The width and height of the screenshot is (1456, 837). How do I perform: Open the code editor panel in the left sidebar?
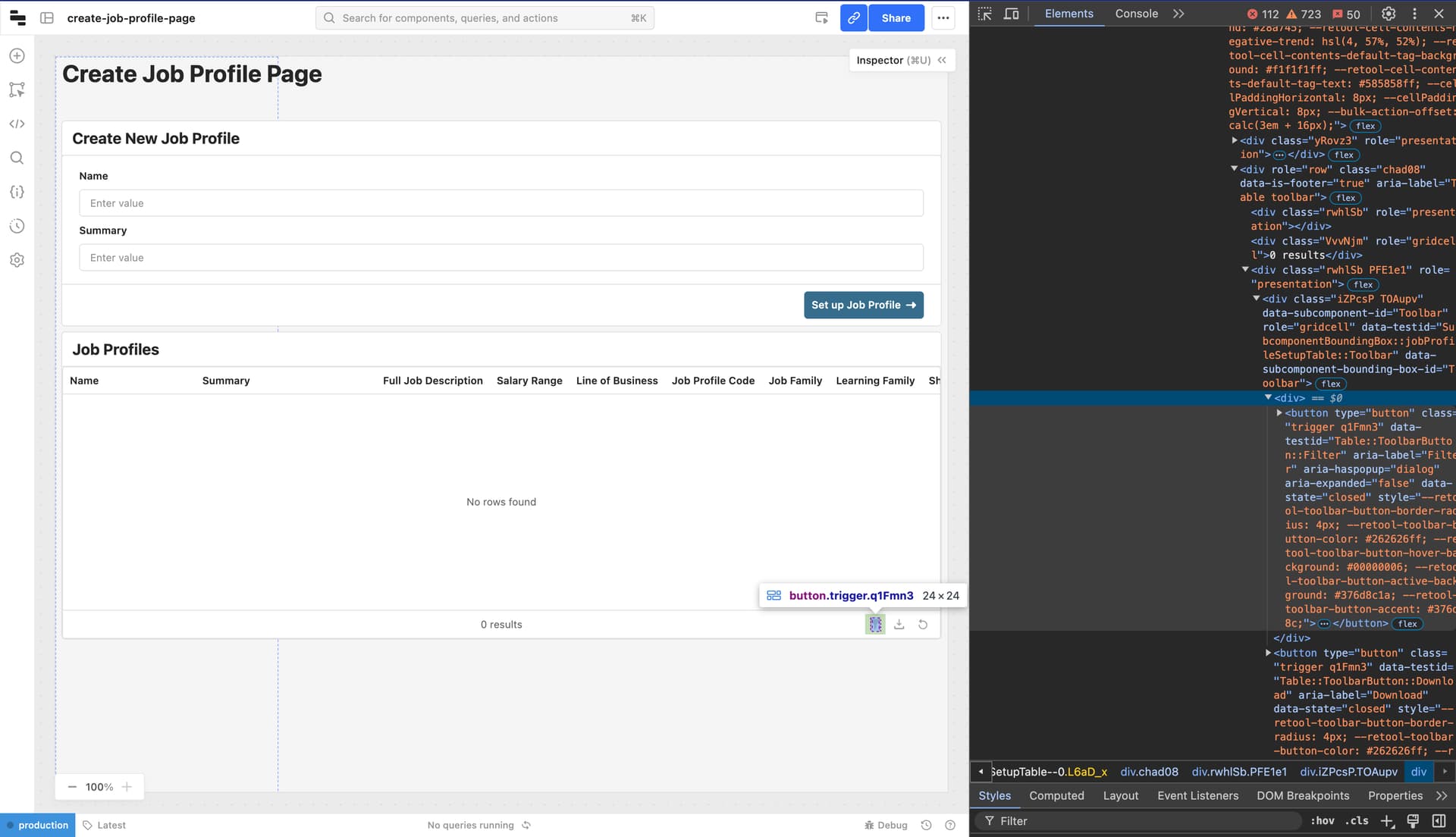click(17, 123)
